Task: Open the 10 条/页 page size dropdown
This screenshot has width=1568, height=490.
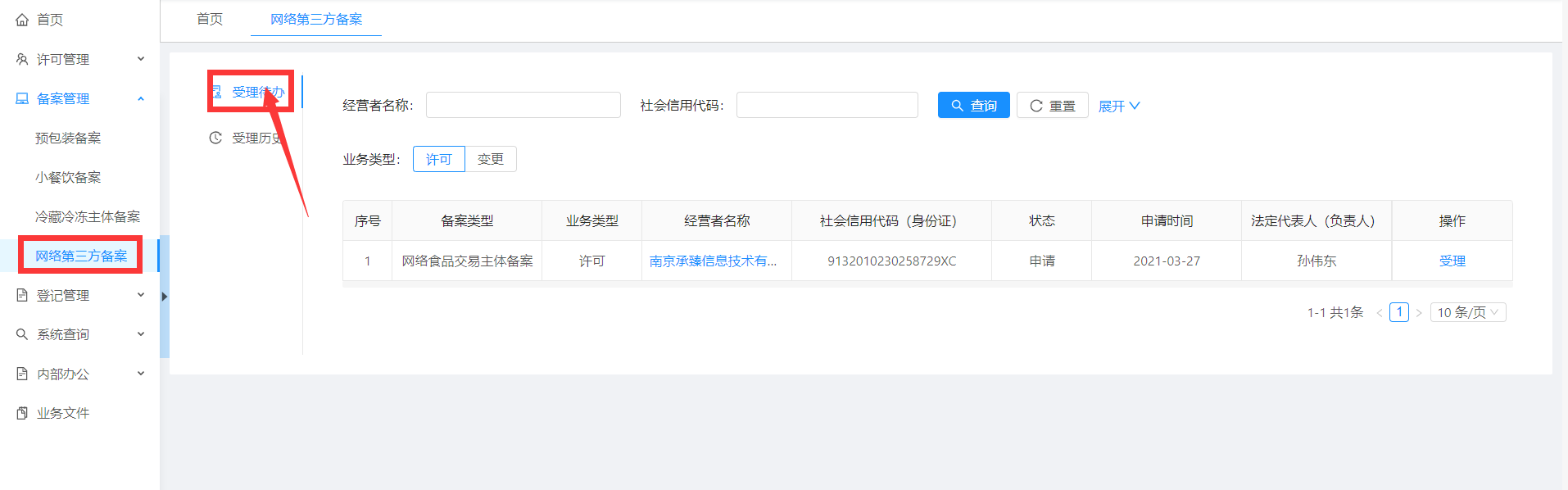Action: click(x=1467, y=312)
